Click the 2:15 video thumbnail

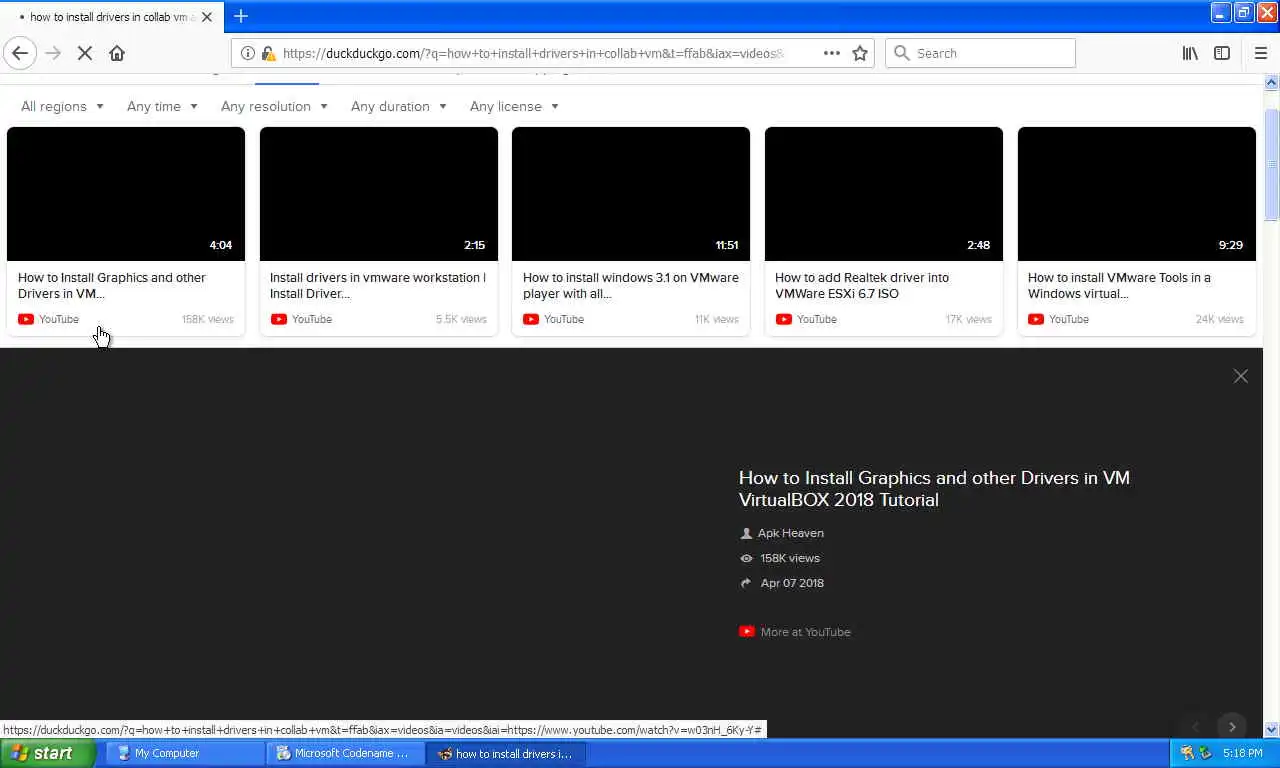tap(379, 194)
